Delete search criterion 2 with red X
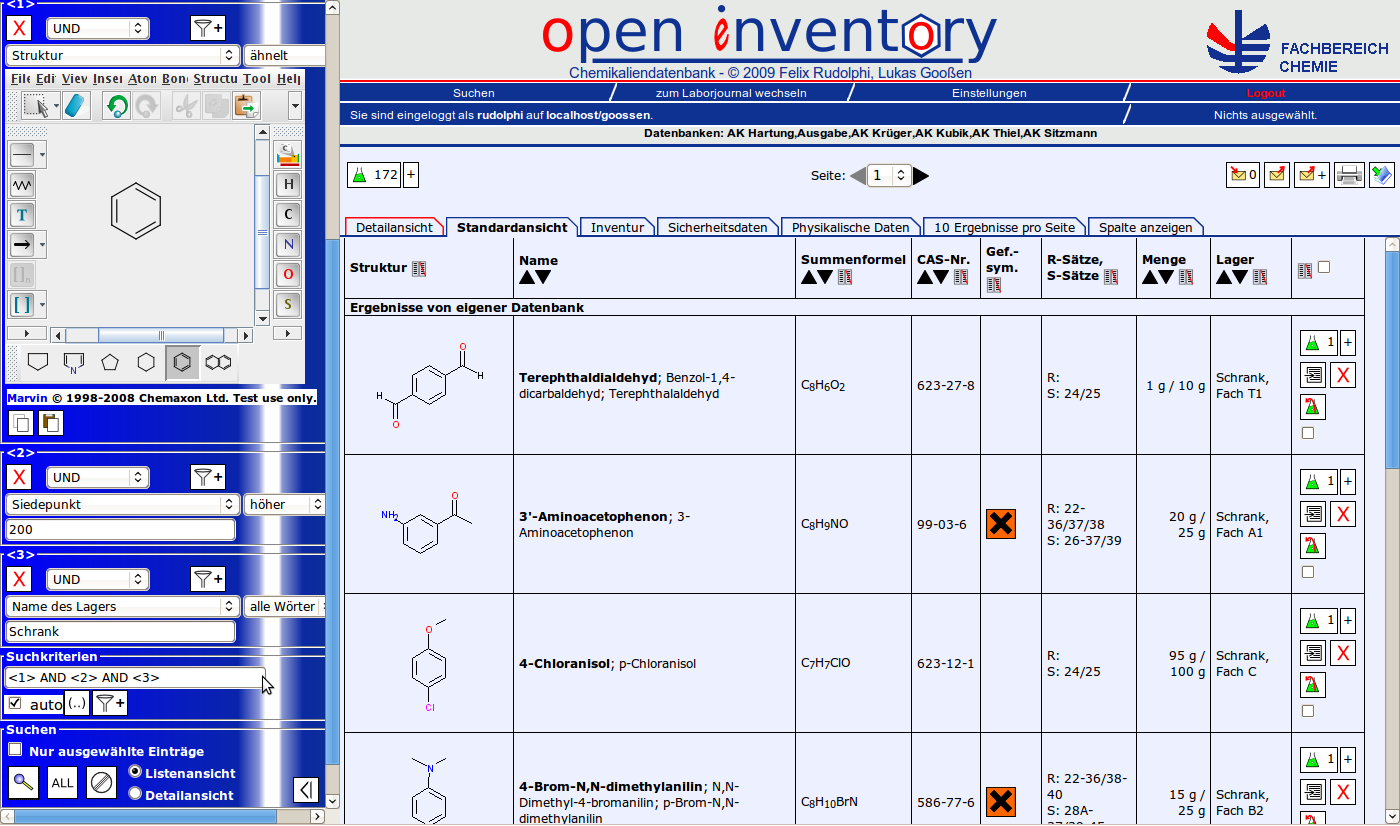This screenshot has width=1400, height=826. 19,477
